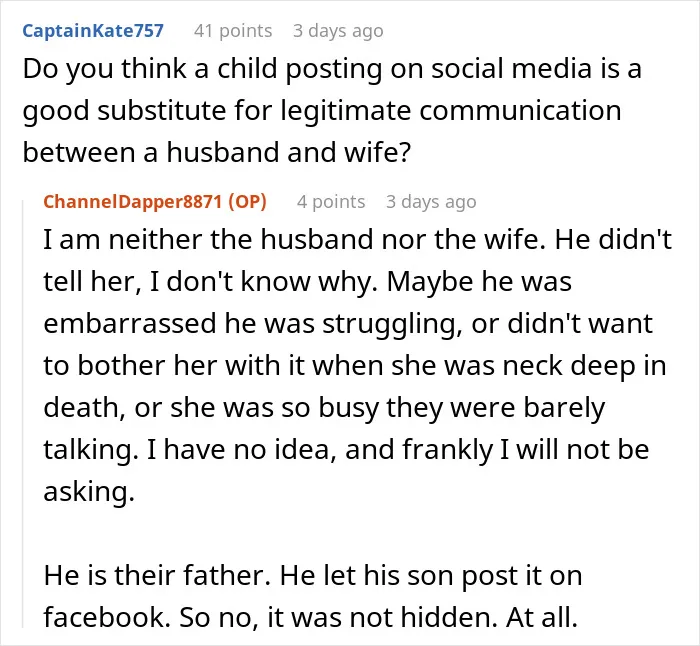Screen dimensions: 700x646
Task: Click the line starting 'death, or she was so busy'
Action: click(324, 408)
